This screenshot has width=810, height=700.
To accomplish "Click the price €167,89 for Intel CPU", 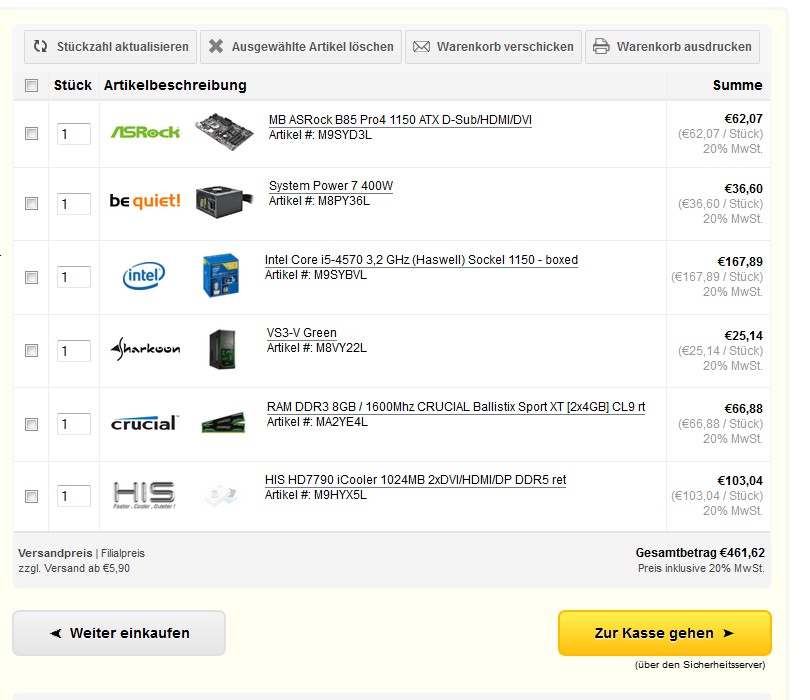I will click(x=740, y=262).
